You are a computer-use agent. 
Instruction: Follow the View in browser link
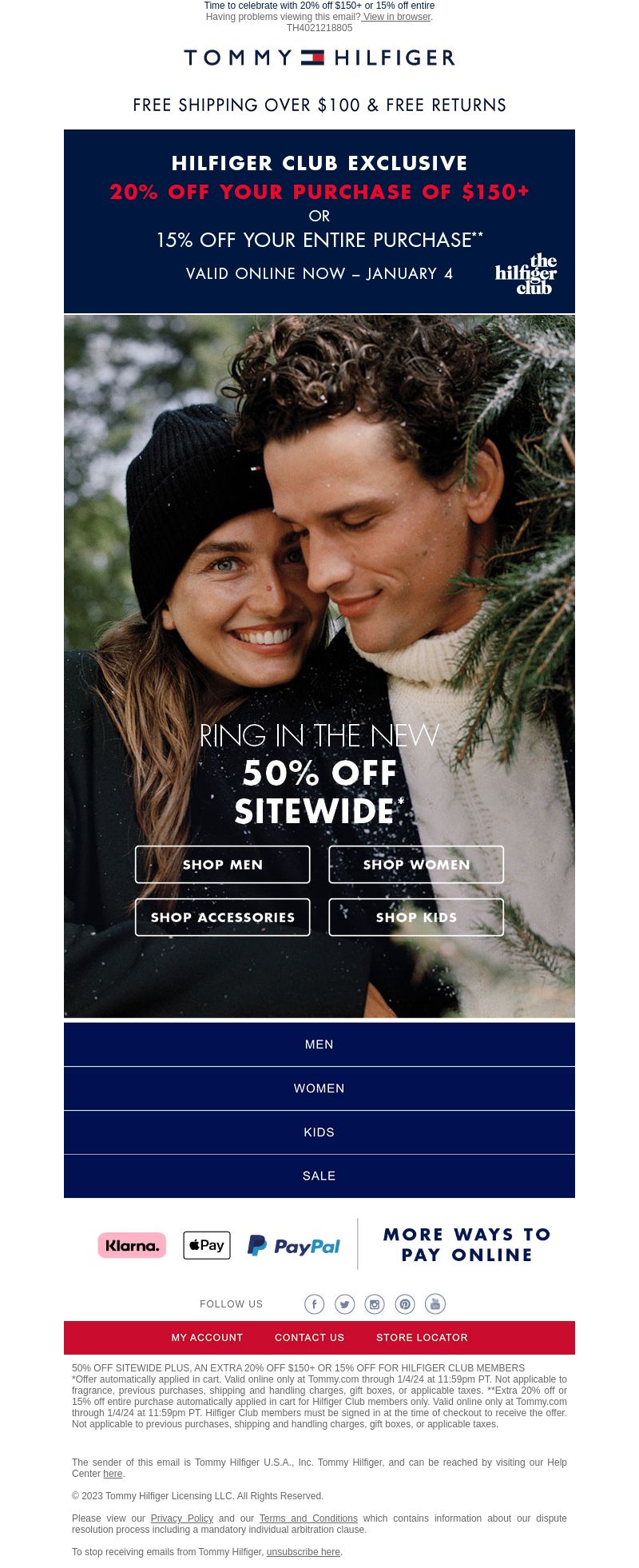click(x=397, y=17)
